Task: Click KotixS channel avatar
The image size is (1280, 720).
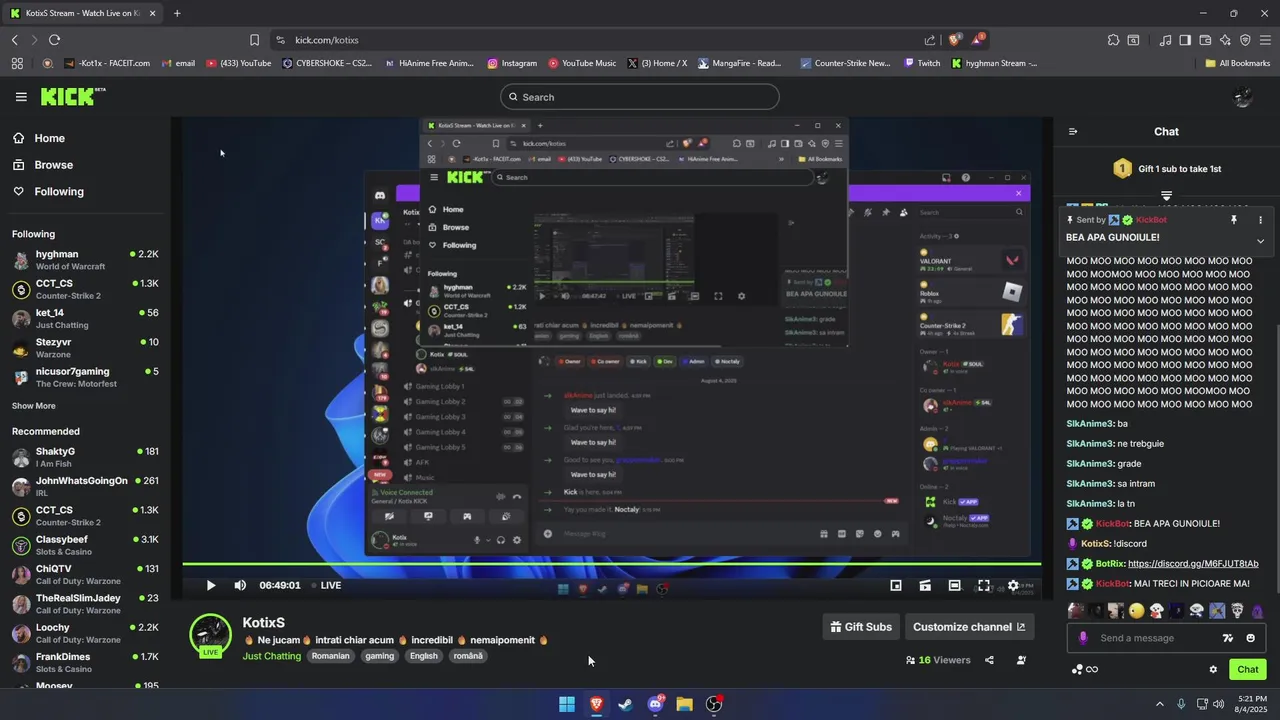Action: pyautogui.click(x=210, y=636)
